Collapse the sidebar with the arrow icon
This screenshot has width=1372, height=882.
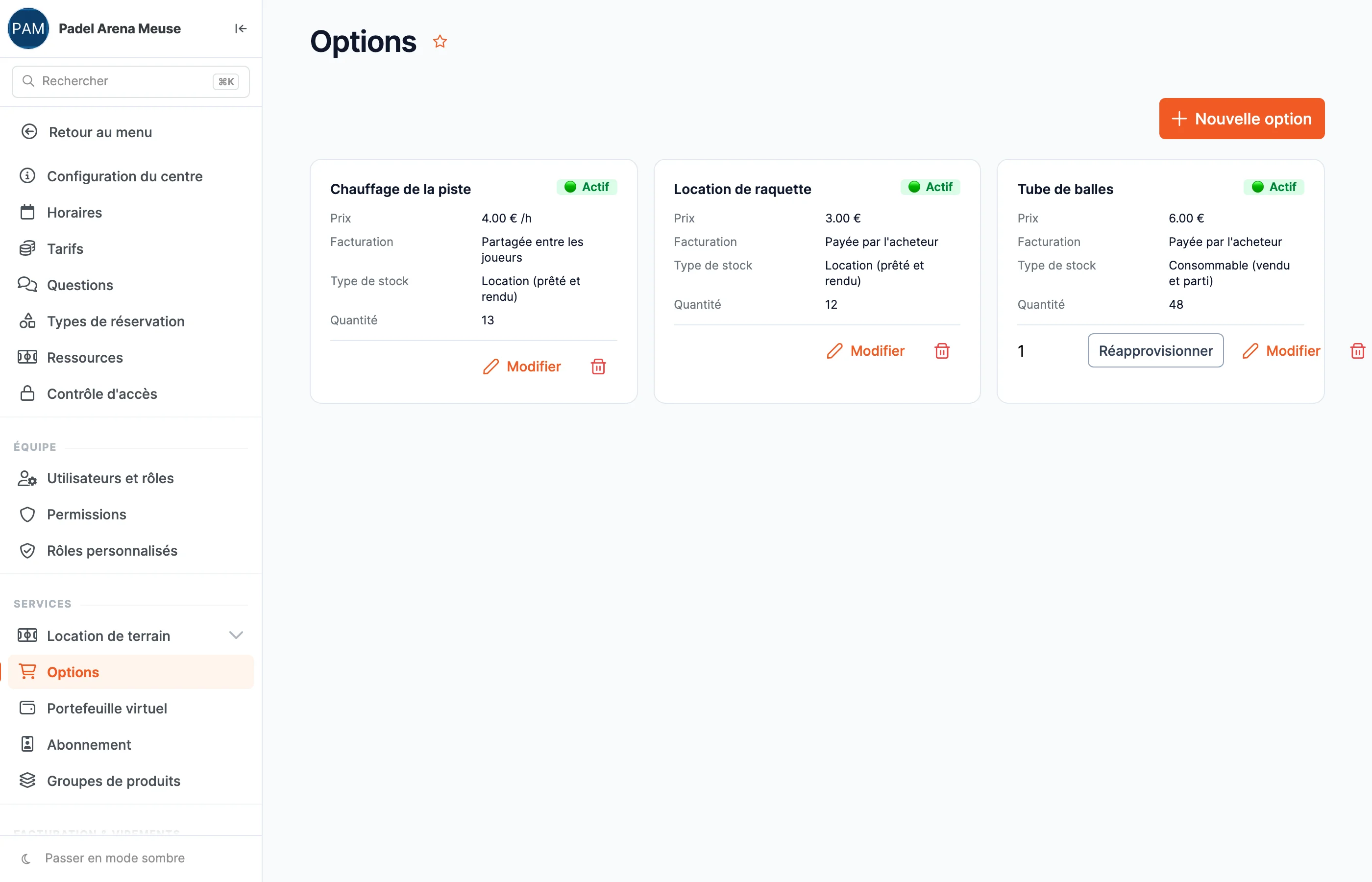point(241,28)
